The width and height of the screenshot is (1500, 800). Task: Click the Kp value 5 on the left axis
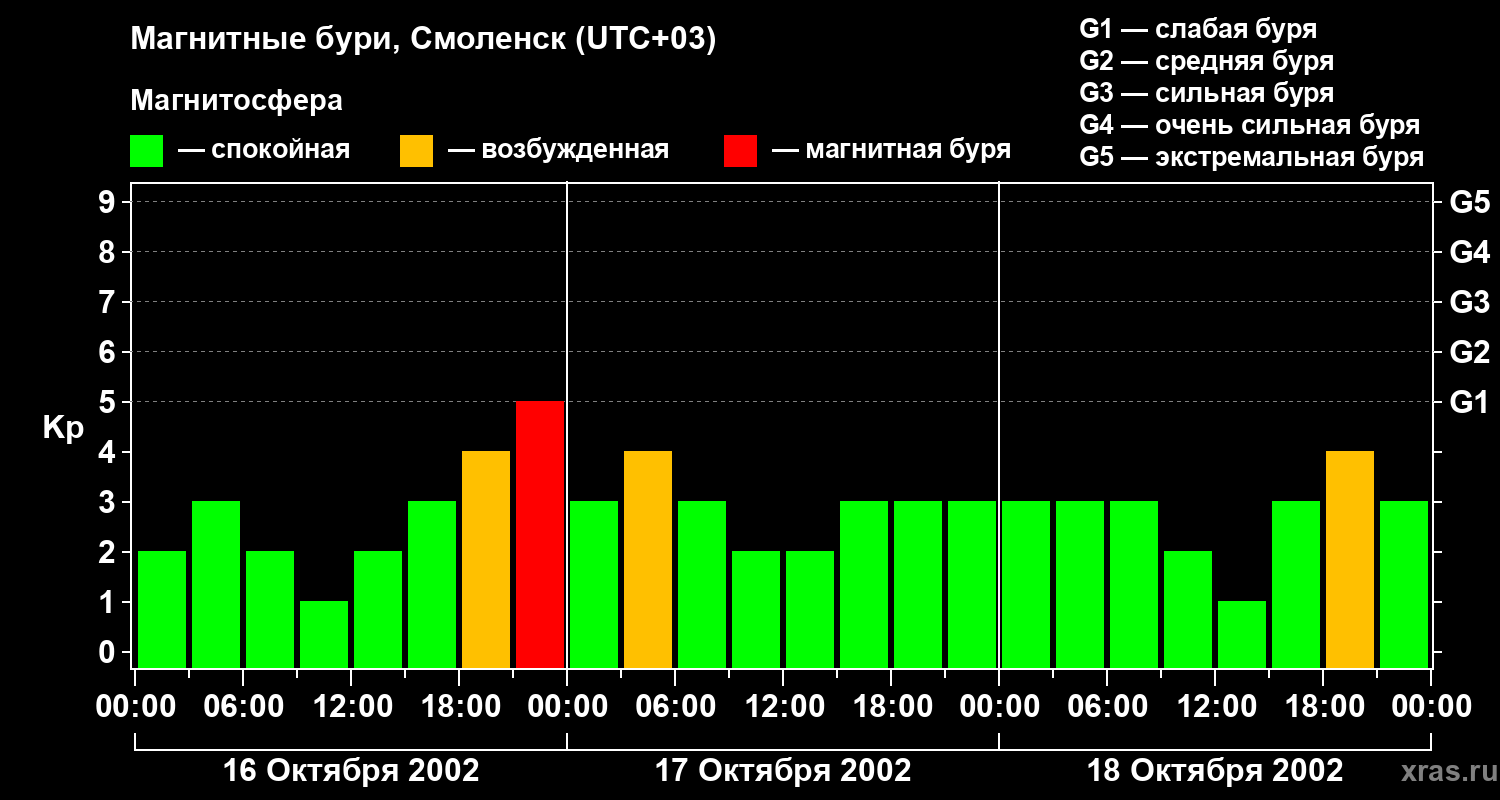point(108,403)
